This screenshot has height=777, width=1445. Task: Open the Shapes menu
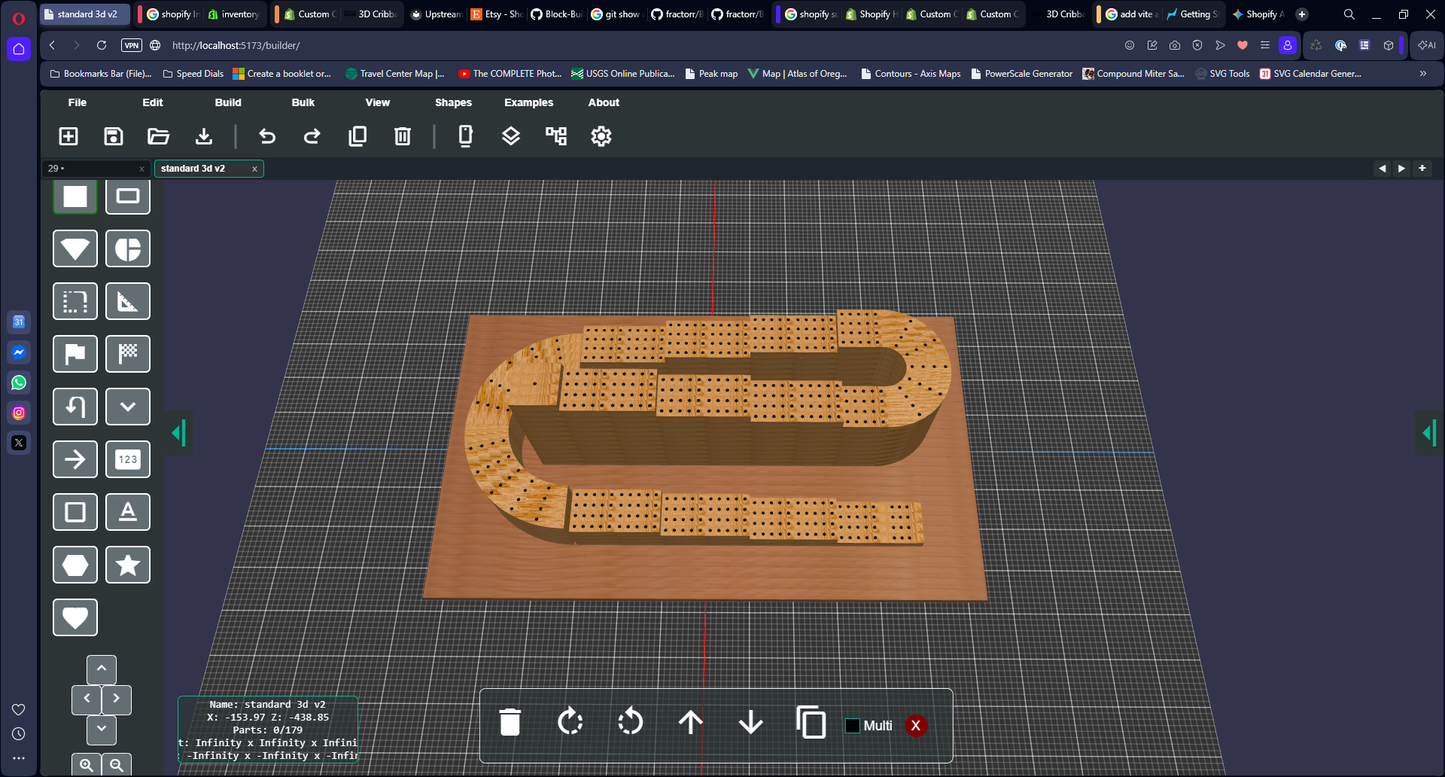click(x=453, y=102)
